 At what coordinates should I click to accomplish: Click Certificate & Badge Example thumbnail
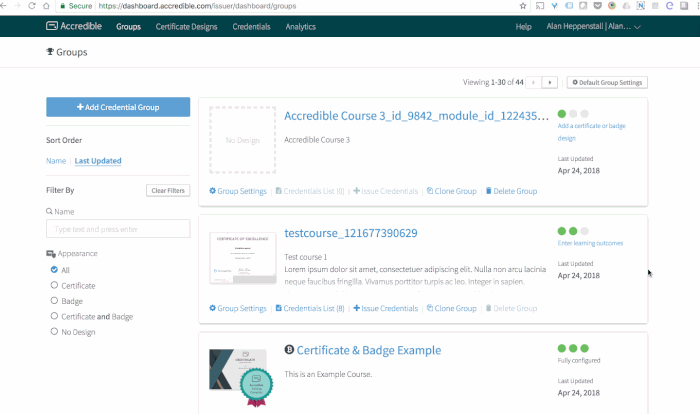coord(241,377)
